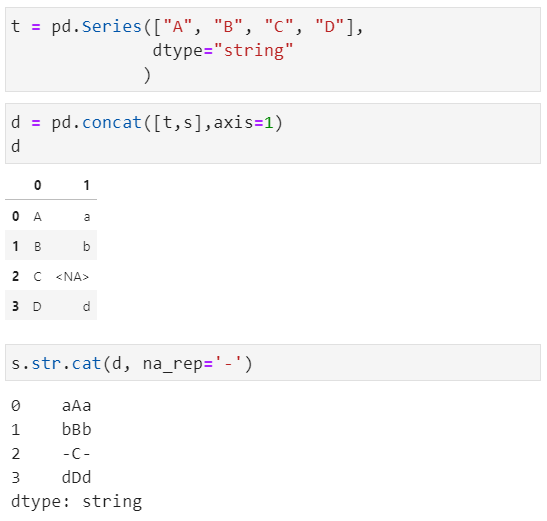
Task: Click row index 3 of the dataframe
Action: pyautogui.click(x=15, y=306)
